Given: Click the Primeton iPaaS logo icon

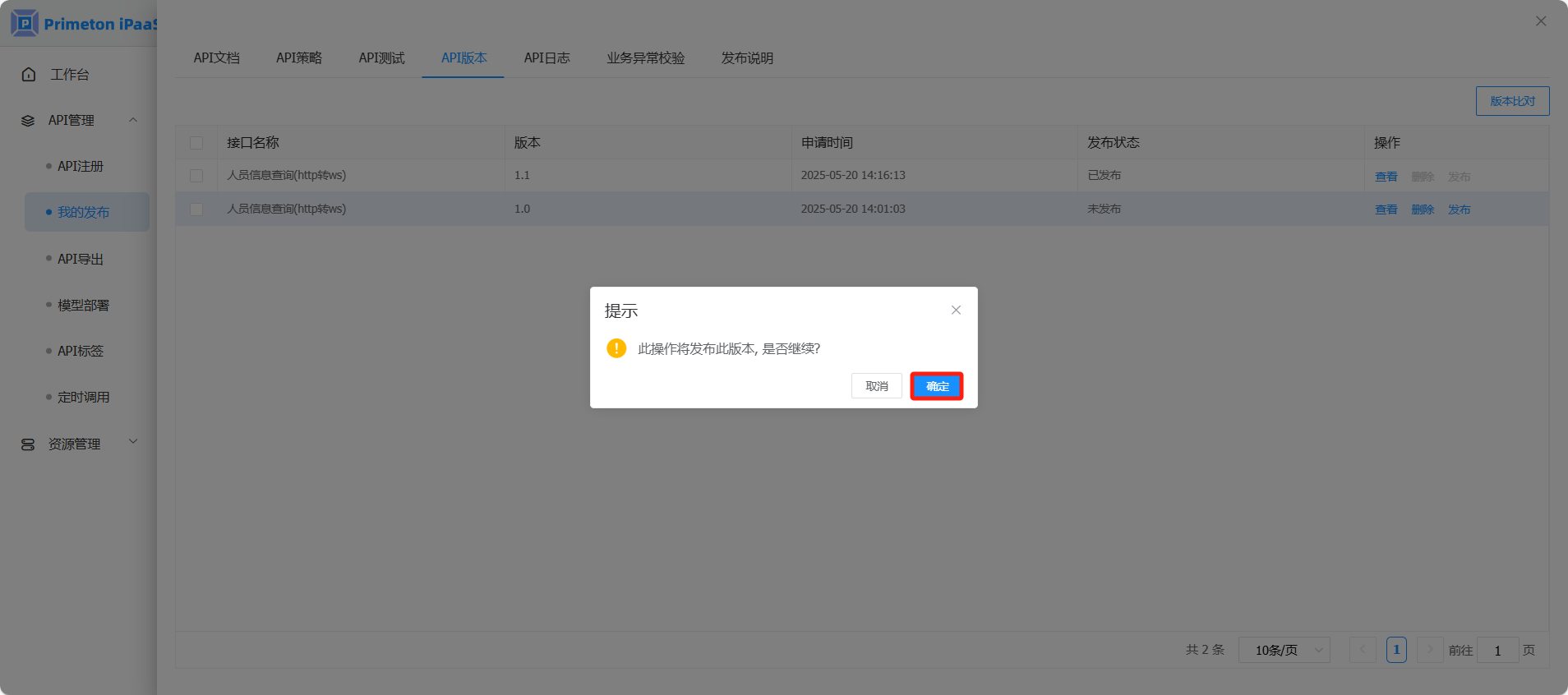Looking at the screenshot, I should click(x=25, y=23).
